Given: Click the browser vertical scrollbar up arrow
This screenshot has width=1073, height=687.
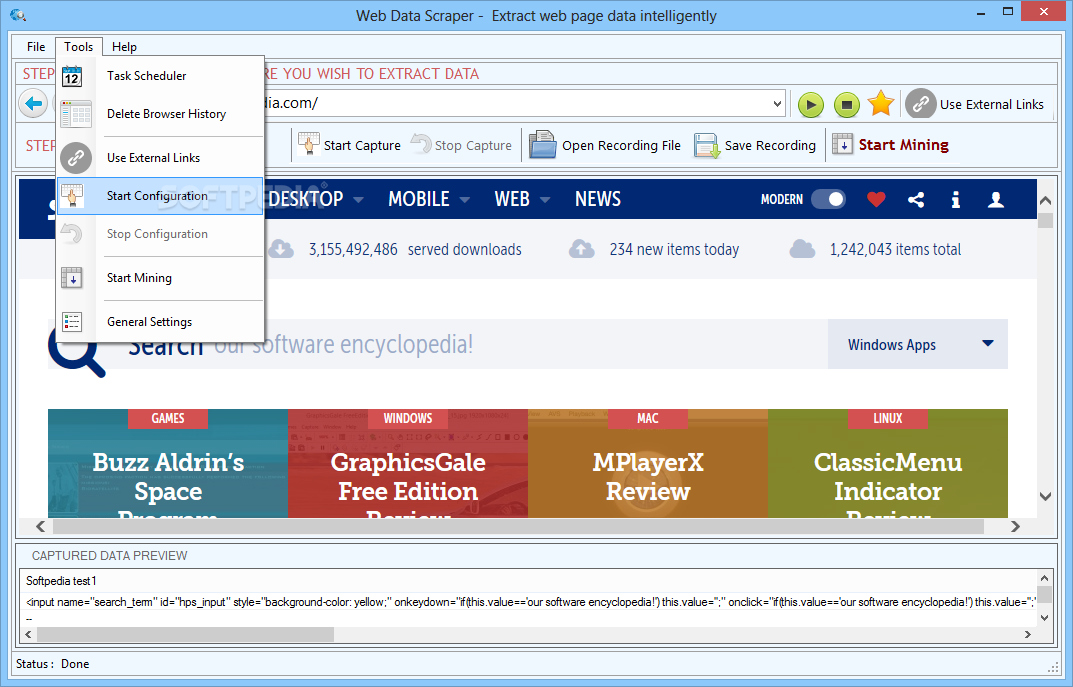Looking at the screenshot, I should click(x=1045, y=200).
